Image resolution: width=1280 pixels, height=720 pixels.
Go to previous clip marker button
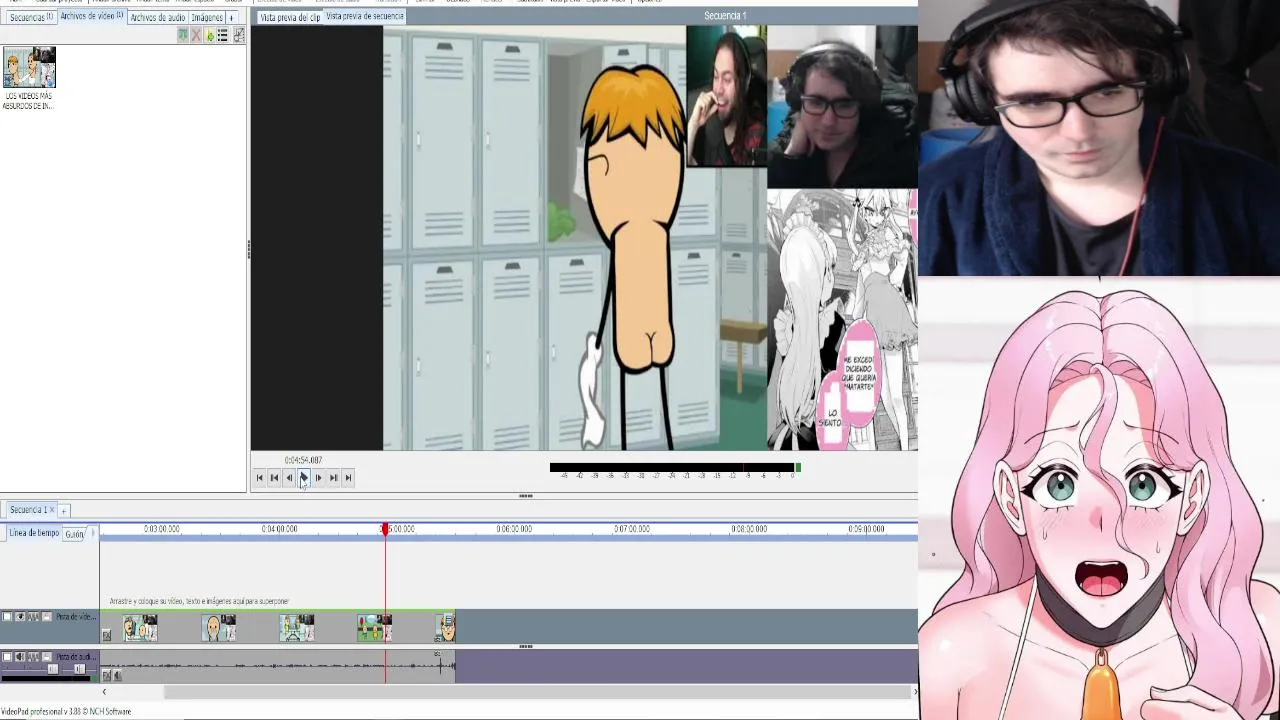coord(274,478)
